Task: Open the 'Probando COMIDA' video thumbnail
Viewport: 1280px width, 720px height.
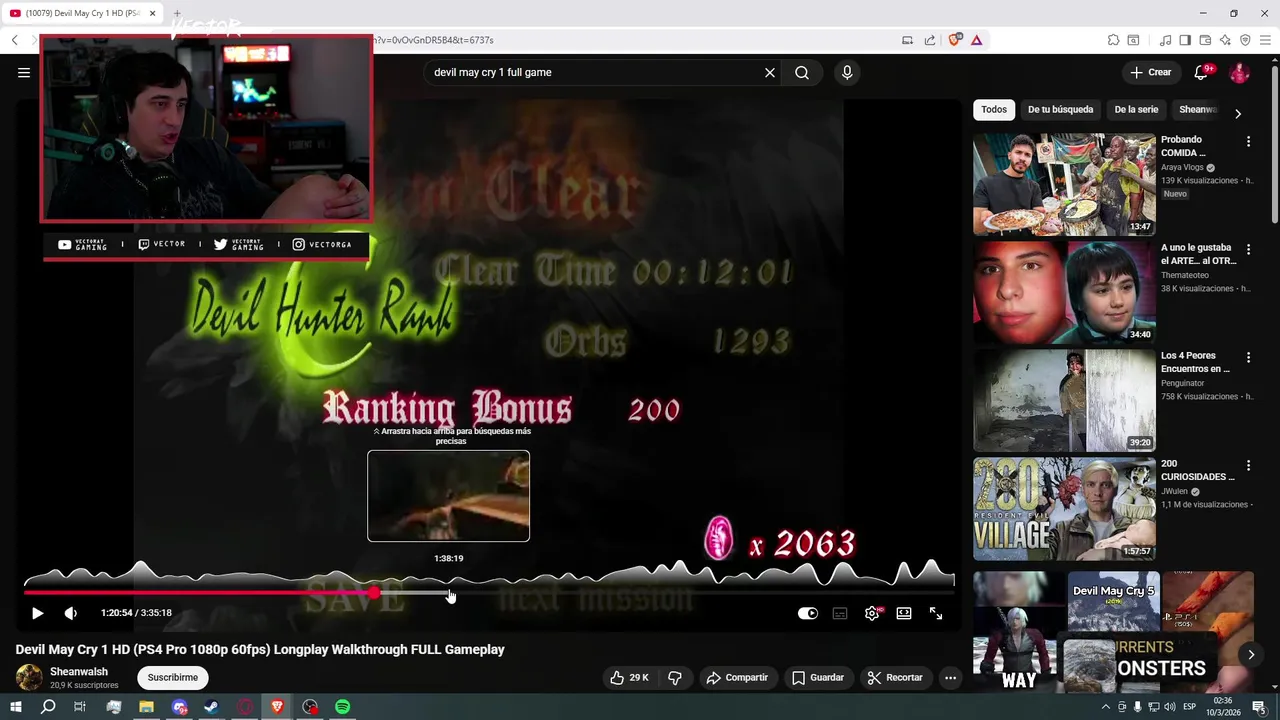Action: [x=1064, y=184]
